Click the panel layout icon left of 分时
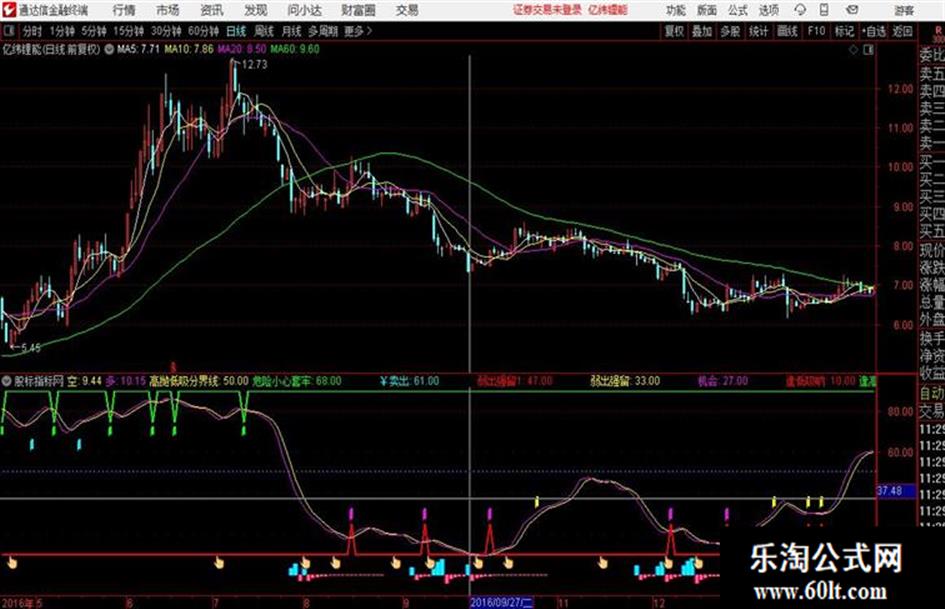945x609 pixels. tap(9, 31)
